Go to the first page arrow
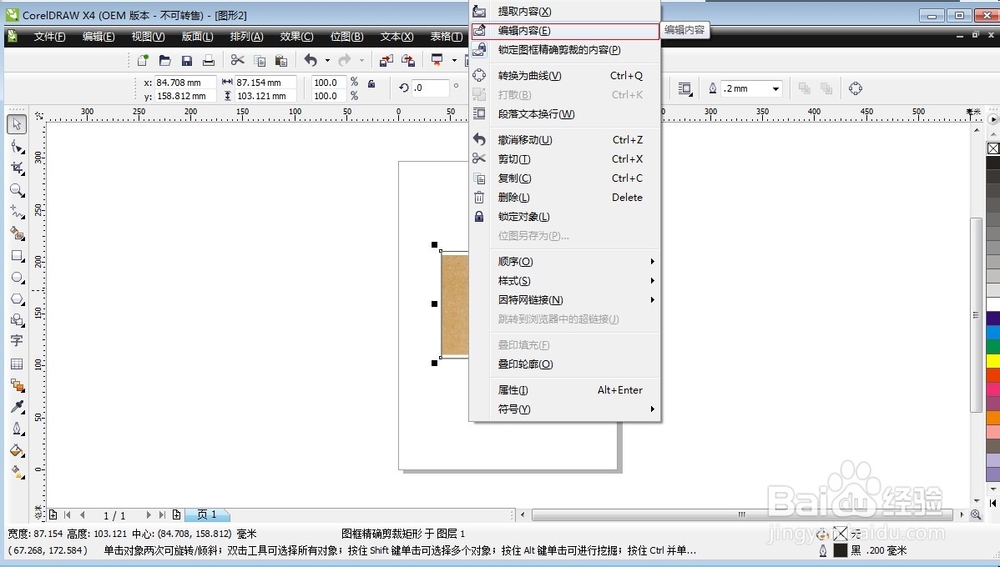 (67, 515)
